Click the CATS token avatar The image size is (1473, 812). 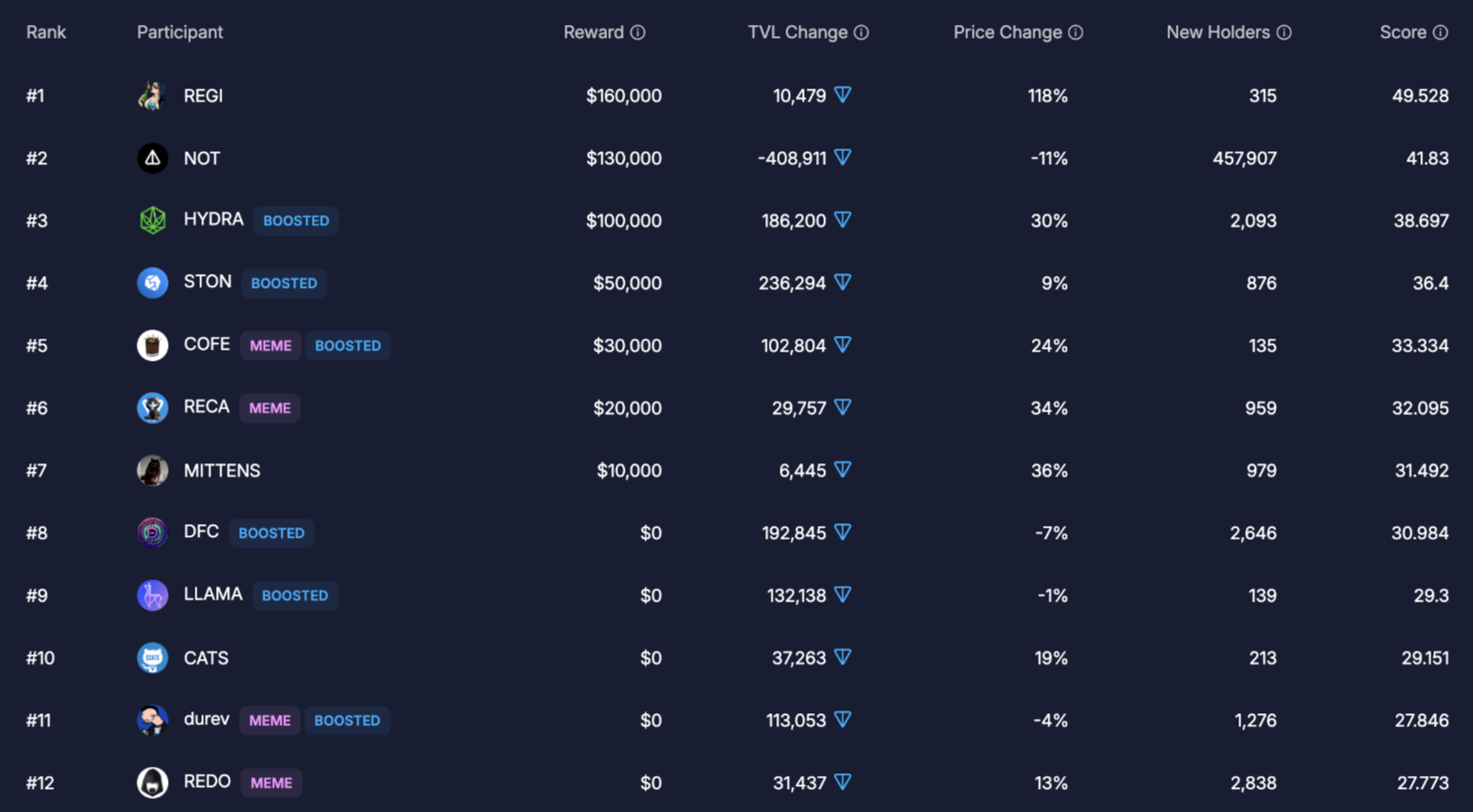click(x=152, y=658)
